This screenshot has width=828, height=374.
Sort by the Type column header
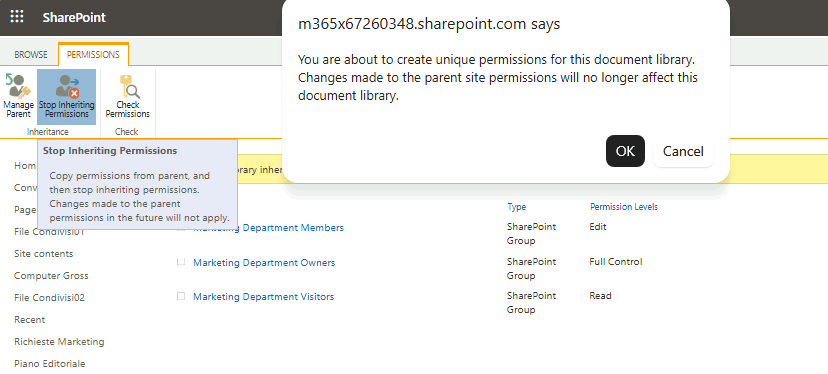pos(516,207)
